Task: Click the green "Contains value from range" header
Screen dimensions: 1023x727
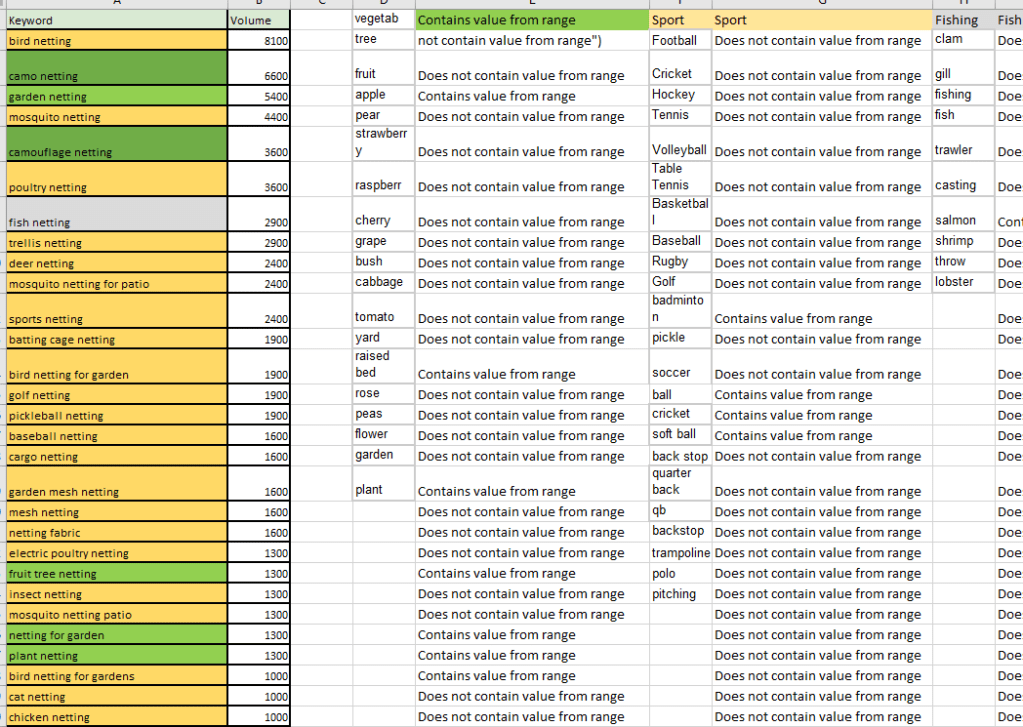Action: coord(530,19)
